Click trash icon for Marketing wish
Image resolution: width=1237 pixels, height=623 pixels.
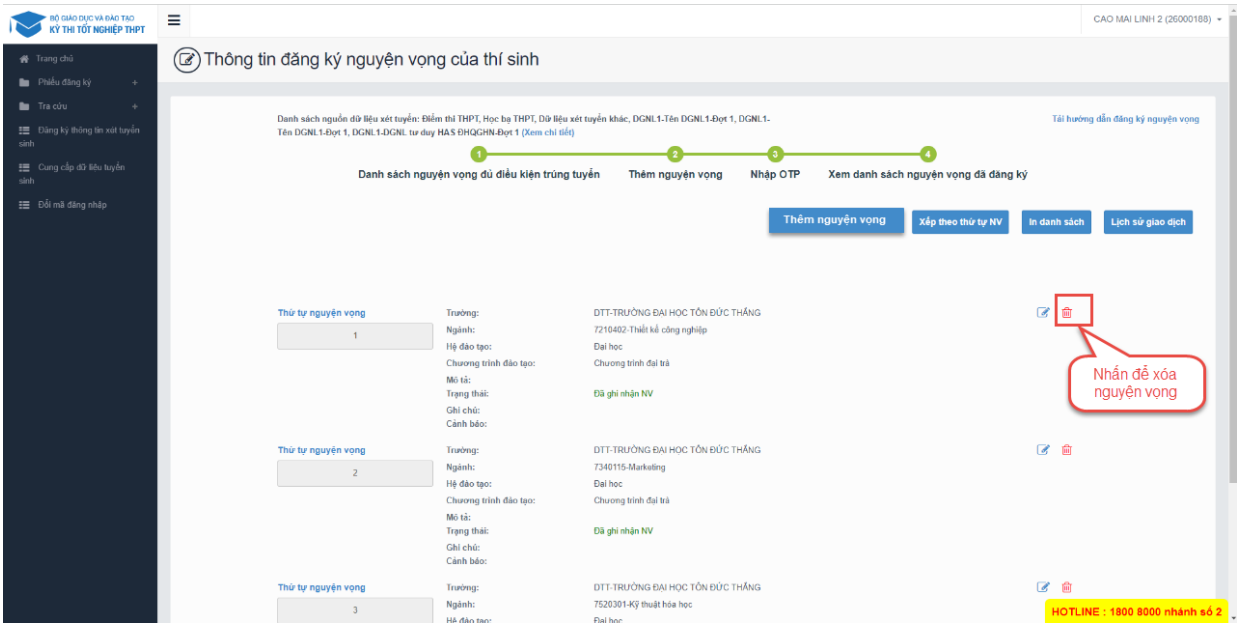(1066, 450)
